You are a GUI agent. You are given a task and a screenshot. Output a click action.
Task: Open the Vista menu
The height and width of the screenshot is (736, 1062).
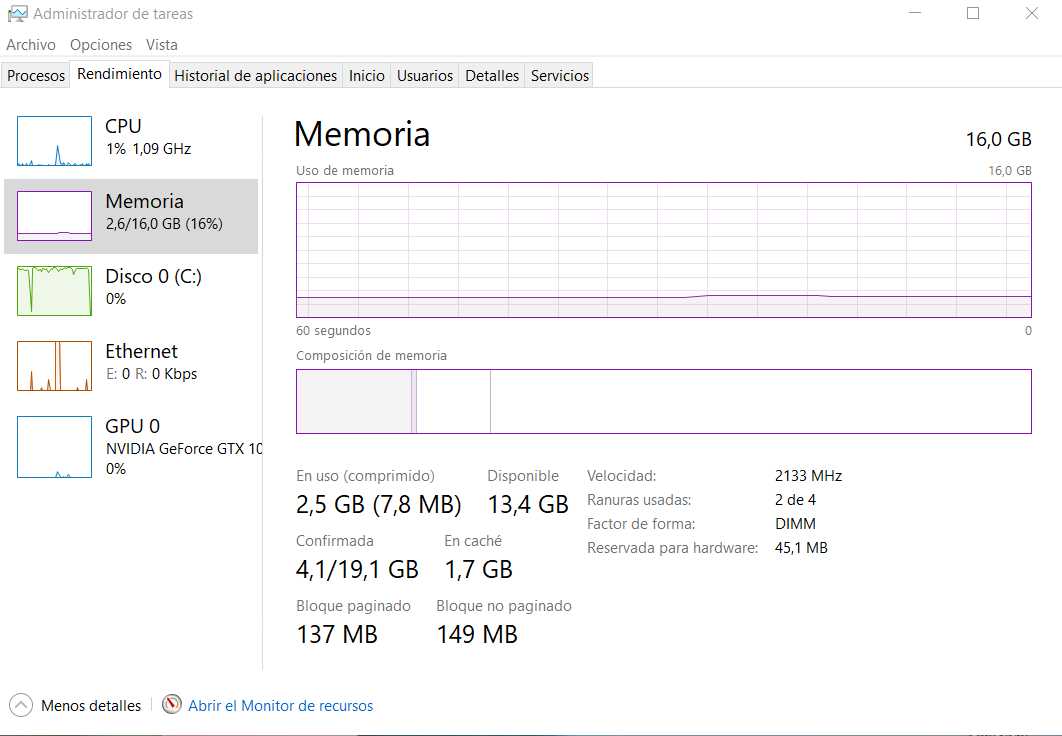162,45
